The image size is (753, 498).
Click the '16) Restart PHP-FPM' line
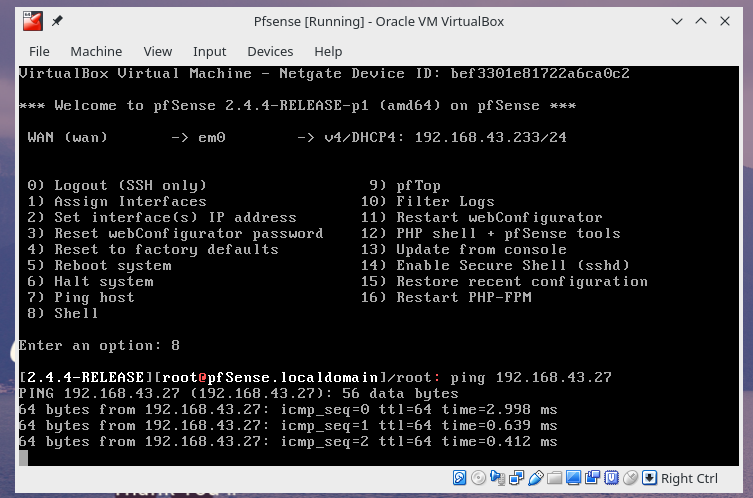point(446,297)
